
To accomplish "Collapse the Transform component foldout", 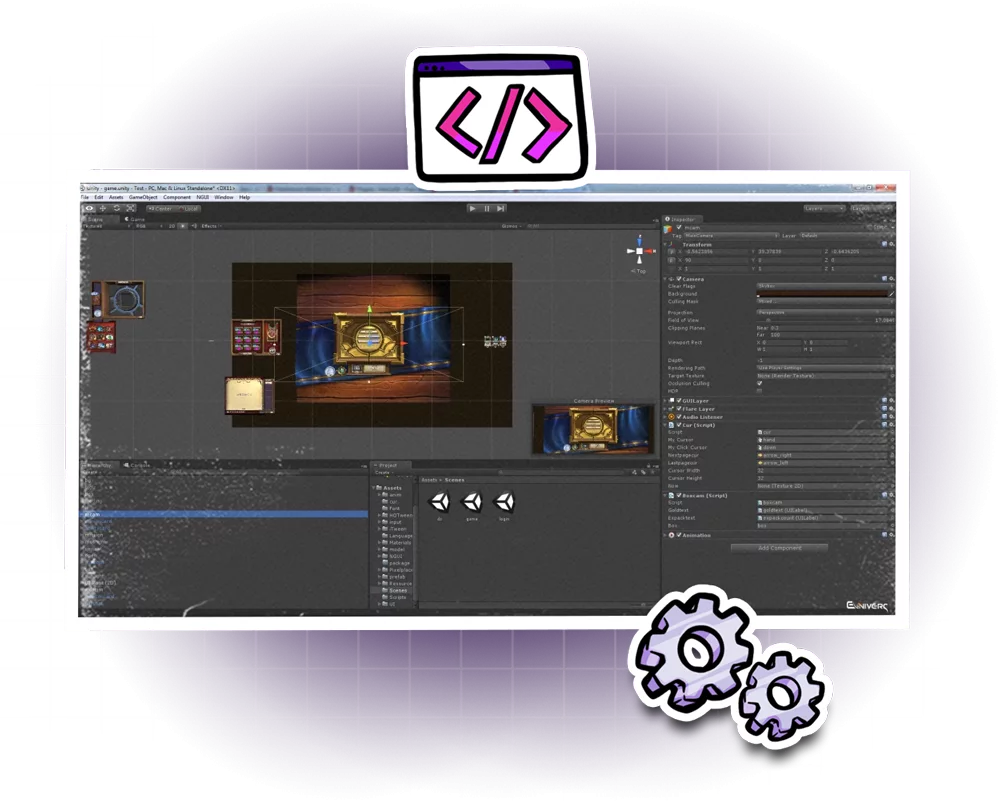I will tap(666, 244).
